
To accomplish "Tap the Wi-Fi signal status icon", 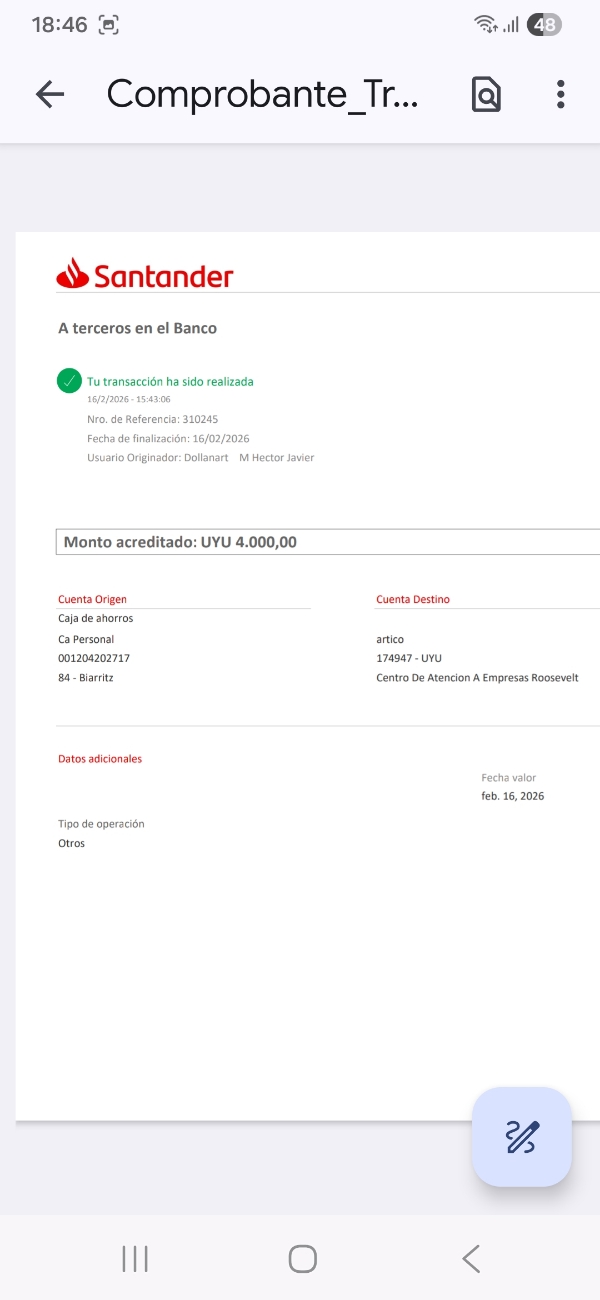I will (486, 25).
